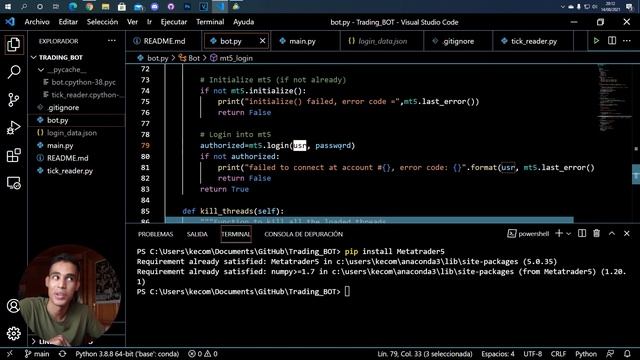Screen dimensions: 640x360
Task: Open Microsoft Edge from taskbar
Action: tap(73, 7)
